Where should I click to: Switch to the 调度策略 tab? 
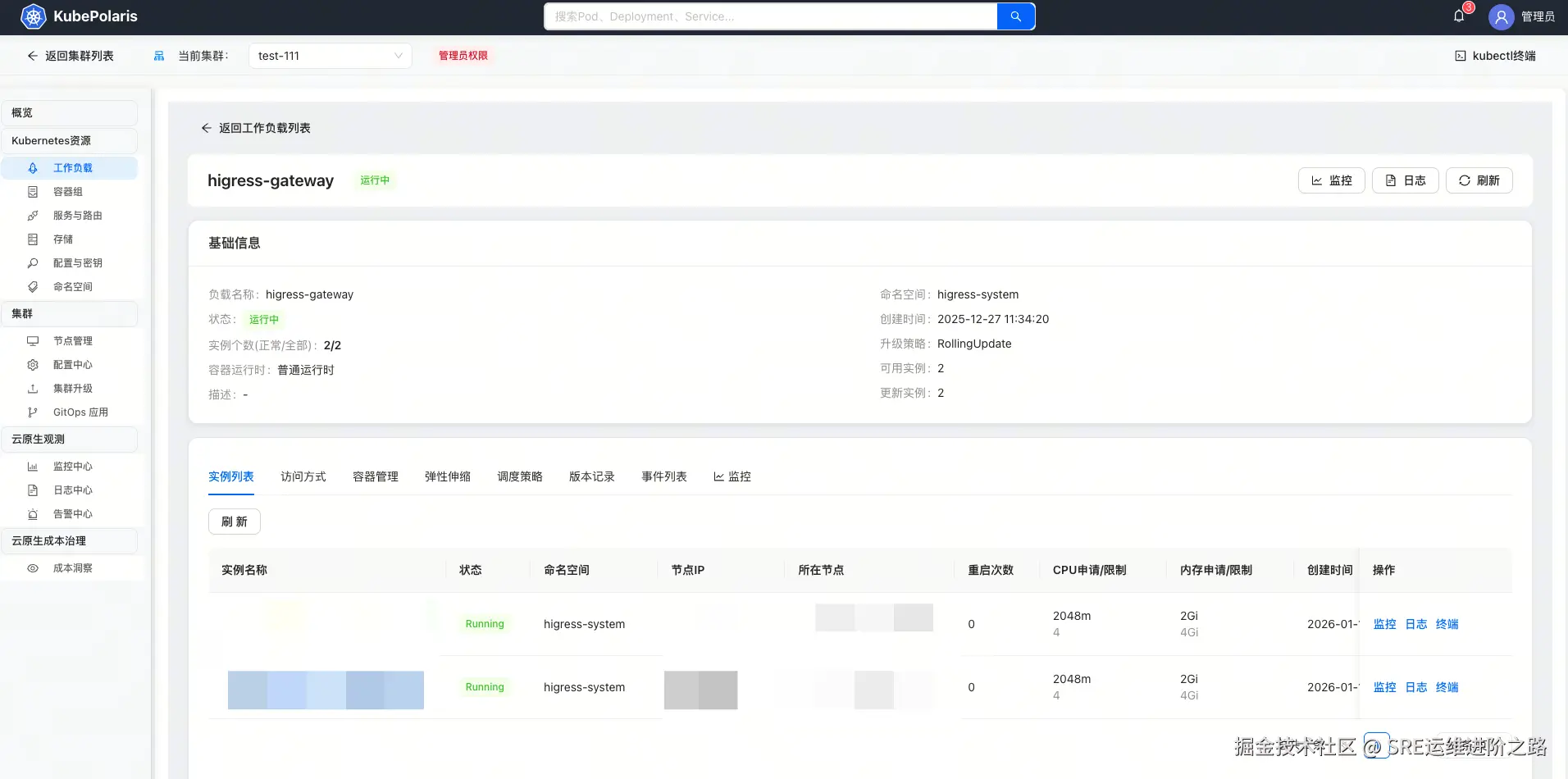[520, 476]
